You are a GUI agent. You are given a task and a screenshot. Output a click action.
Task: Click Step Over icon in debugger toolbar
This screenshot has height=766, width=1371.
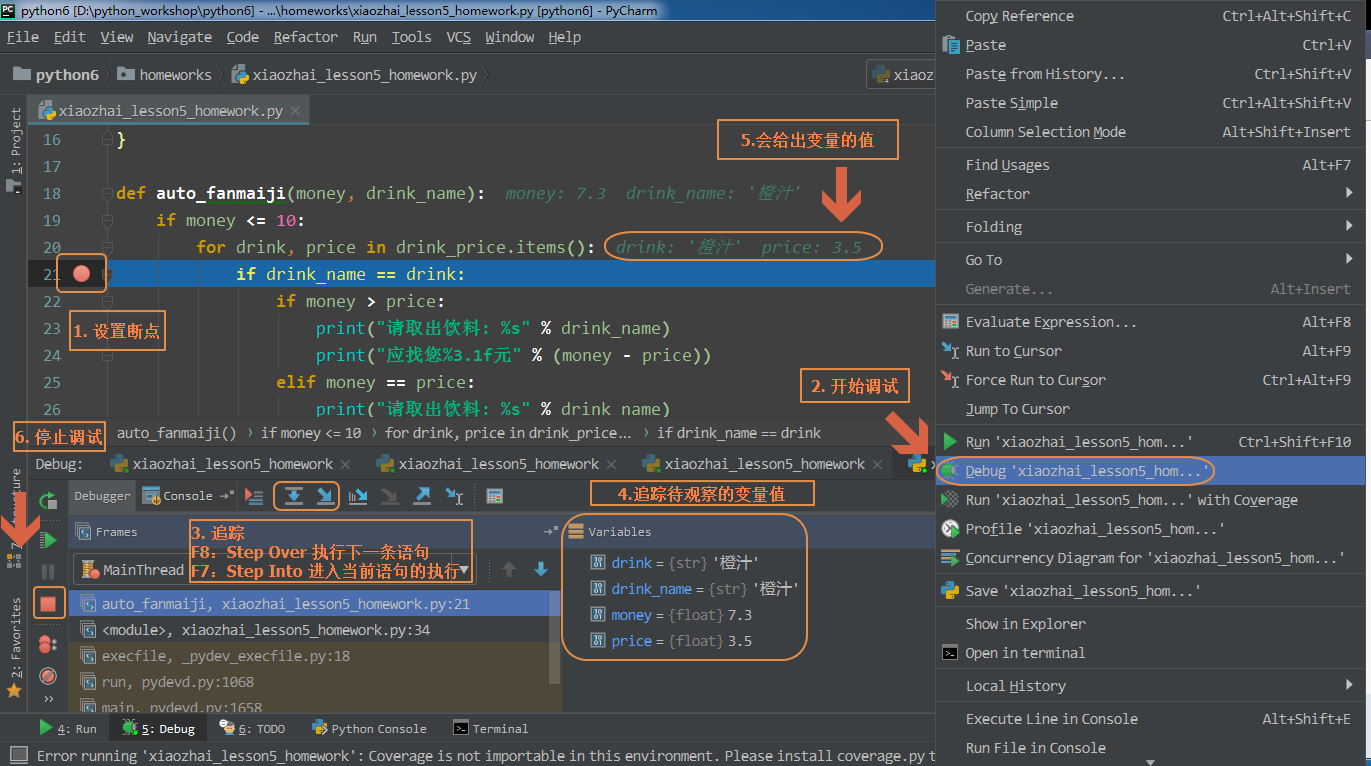[294, 496]
